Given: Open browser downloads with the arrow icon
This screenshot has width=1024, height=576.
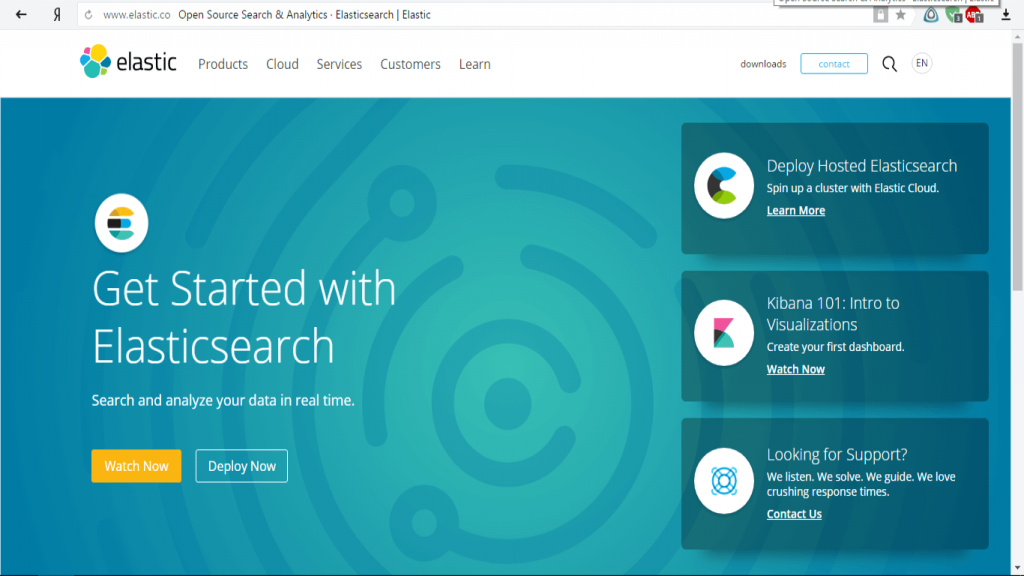Looking at the screenshot, I should tap(1006, 15).
